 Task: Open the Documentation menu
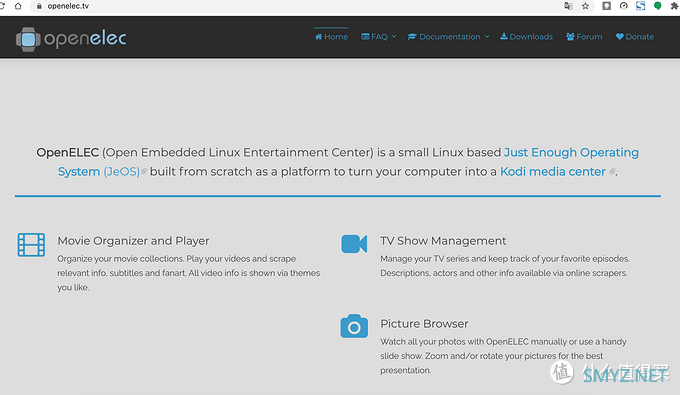[448, 37]
